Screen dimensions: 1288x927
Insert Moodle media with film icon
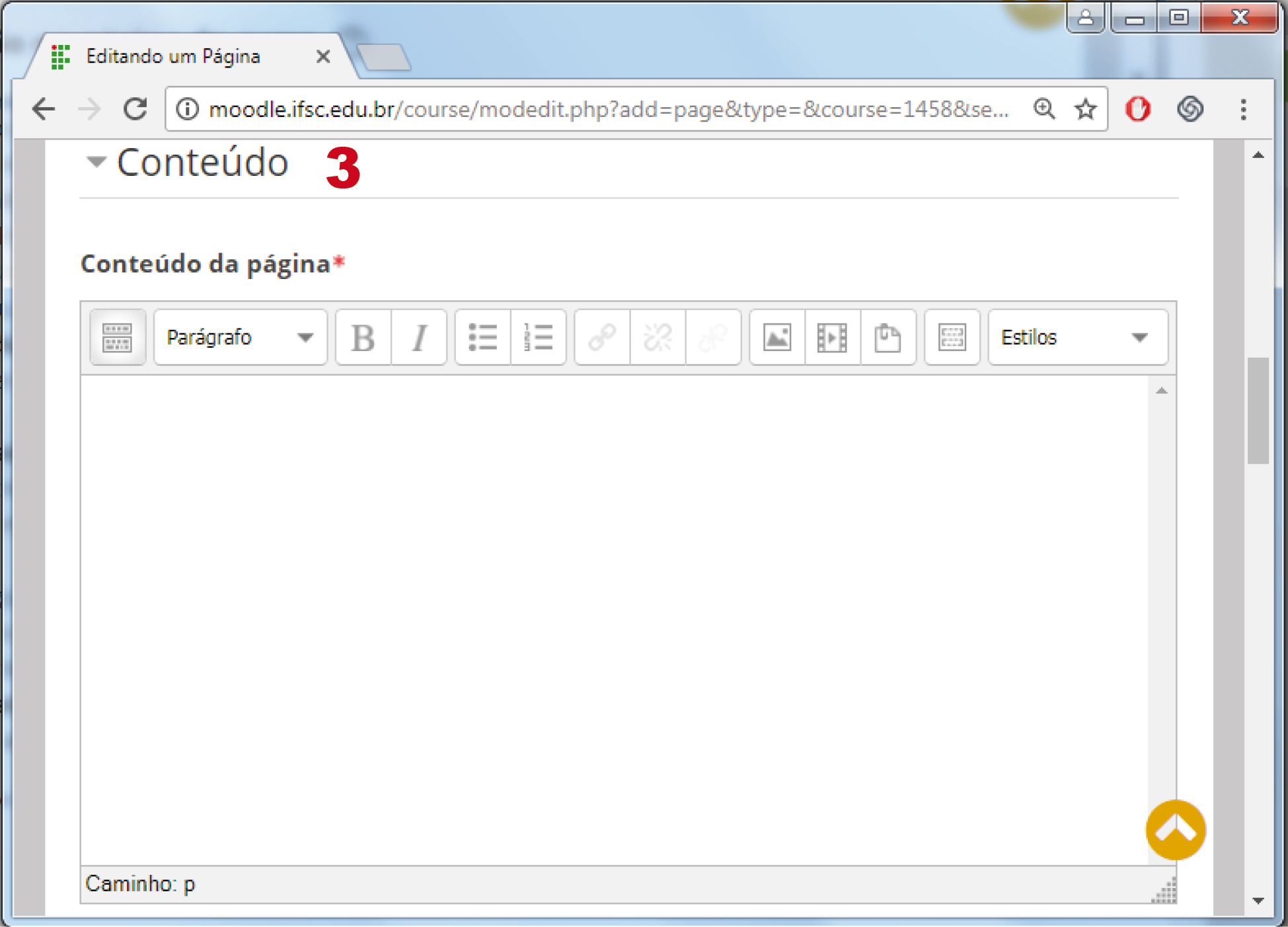832,337
